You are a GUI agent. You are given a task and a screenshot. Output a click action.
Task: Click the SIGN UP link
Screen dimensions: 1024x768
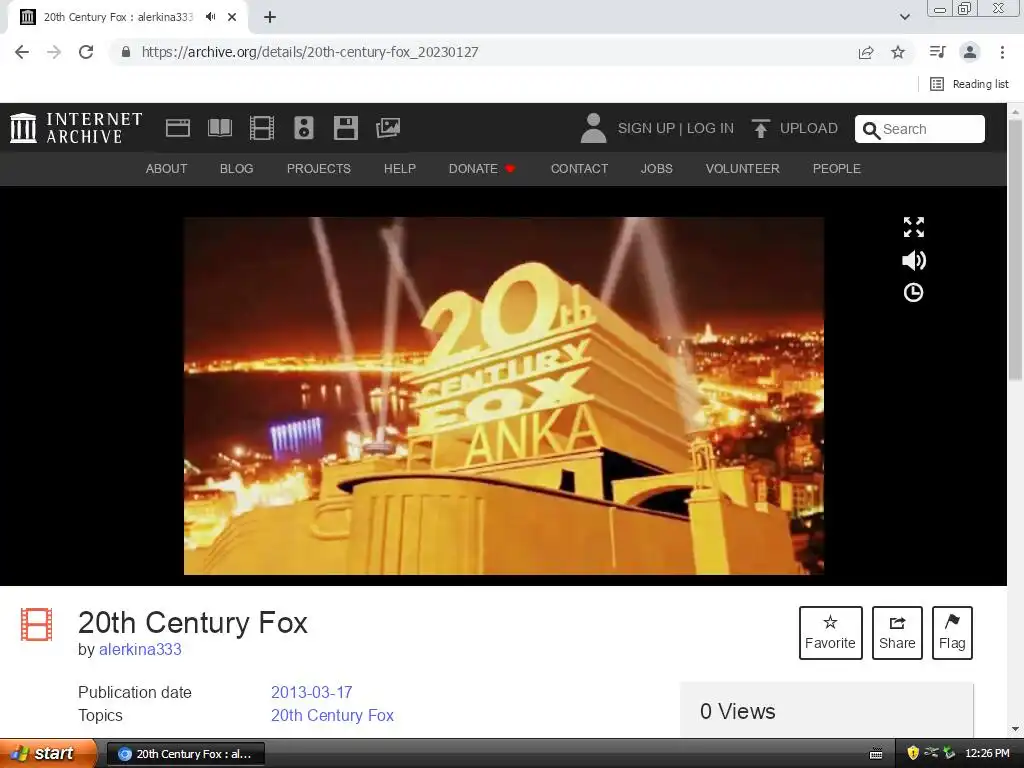tap(646, 129)
